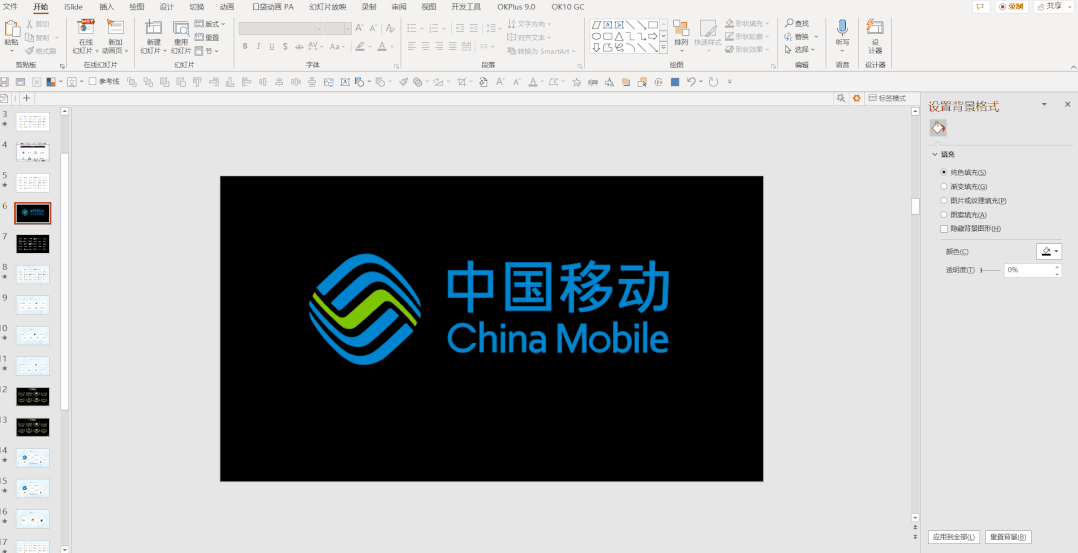Click the align left paragraph icon
The width and height of the screenshot is (1078, 553).
[x=412, y=47]
